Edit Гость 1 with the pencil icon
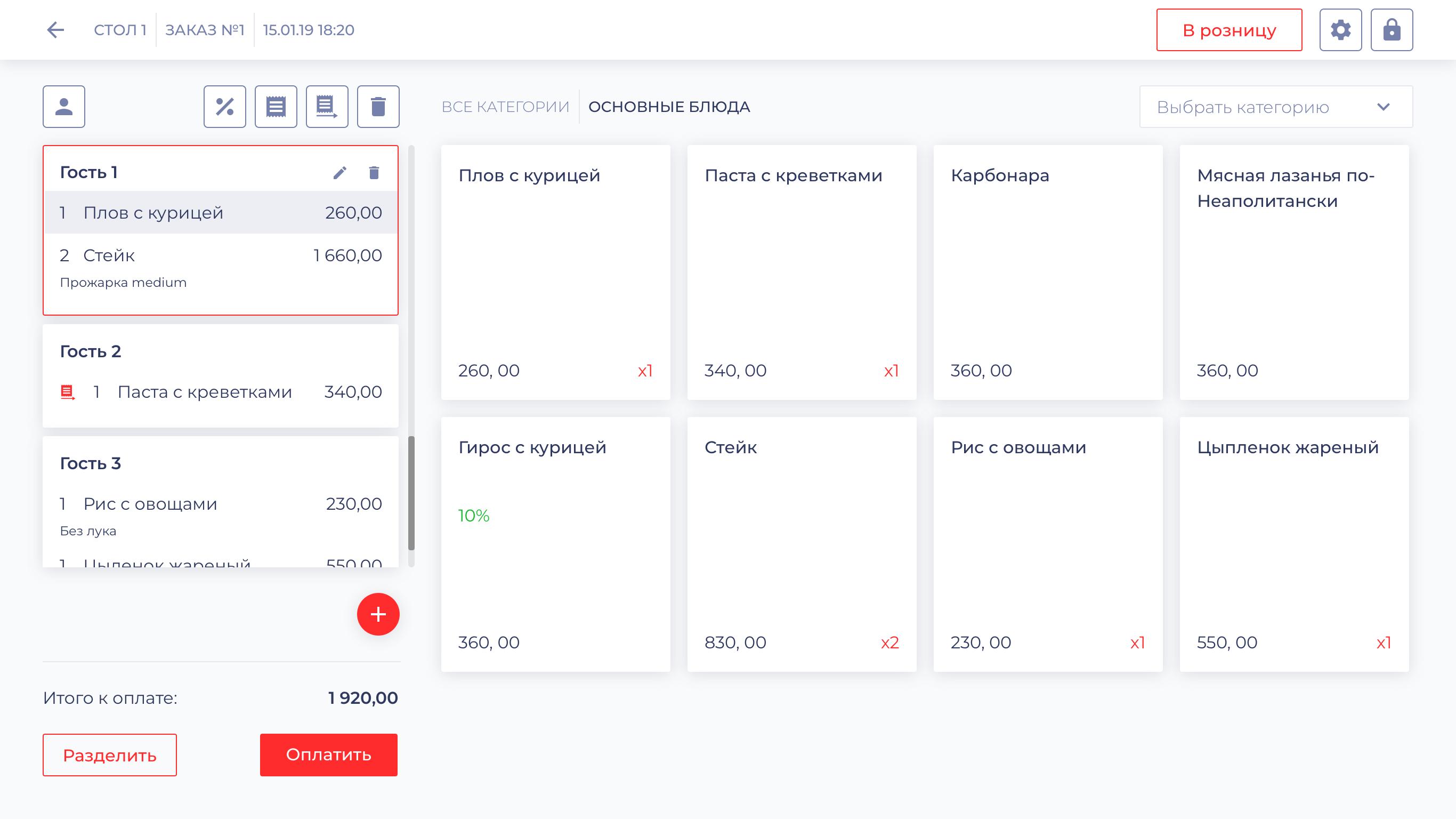Viewport: 1456px width, 819px height. point(339,173)
